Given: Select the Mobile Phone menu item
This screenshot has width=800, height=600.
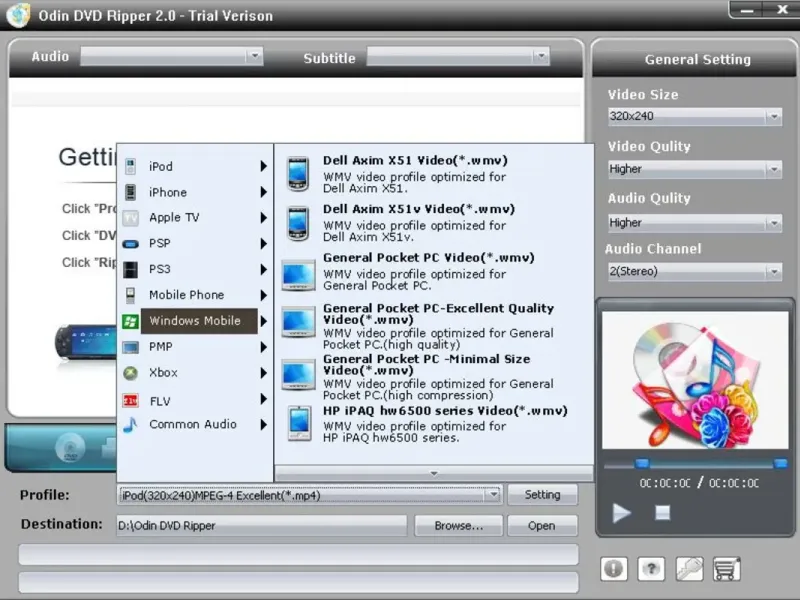Looking at the screenshot, I should [195, 295].
